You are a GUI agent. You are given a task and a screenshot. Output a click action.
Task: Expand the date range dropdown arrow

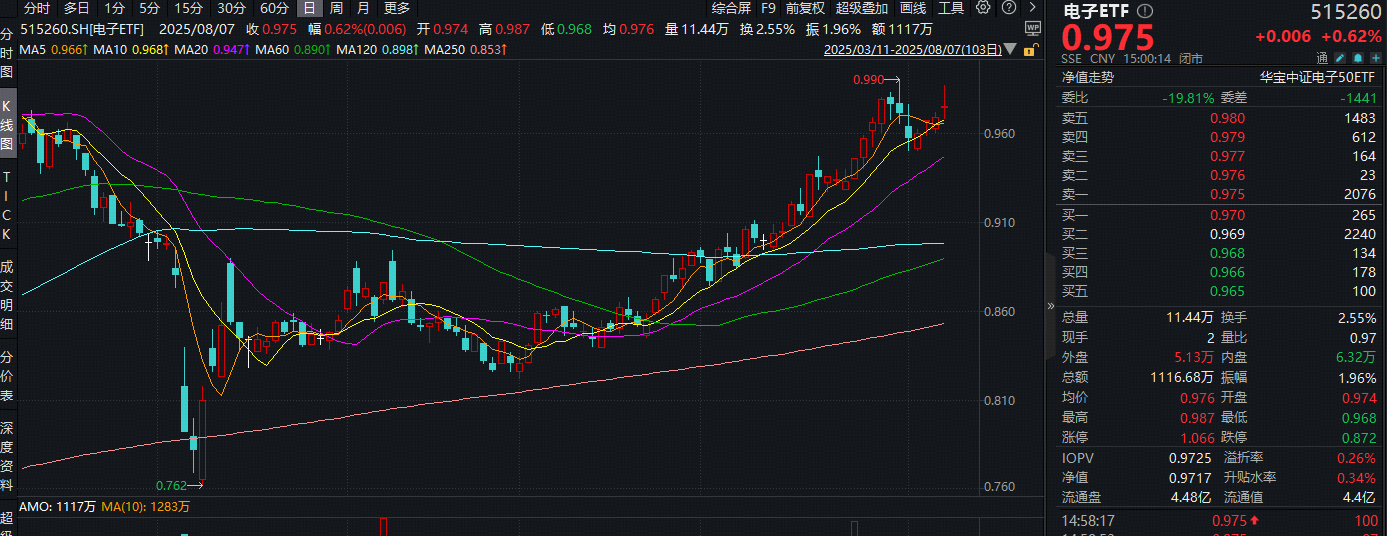1009,49
